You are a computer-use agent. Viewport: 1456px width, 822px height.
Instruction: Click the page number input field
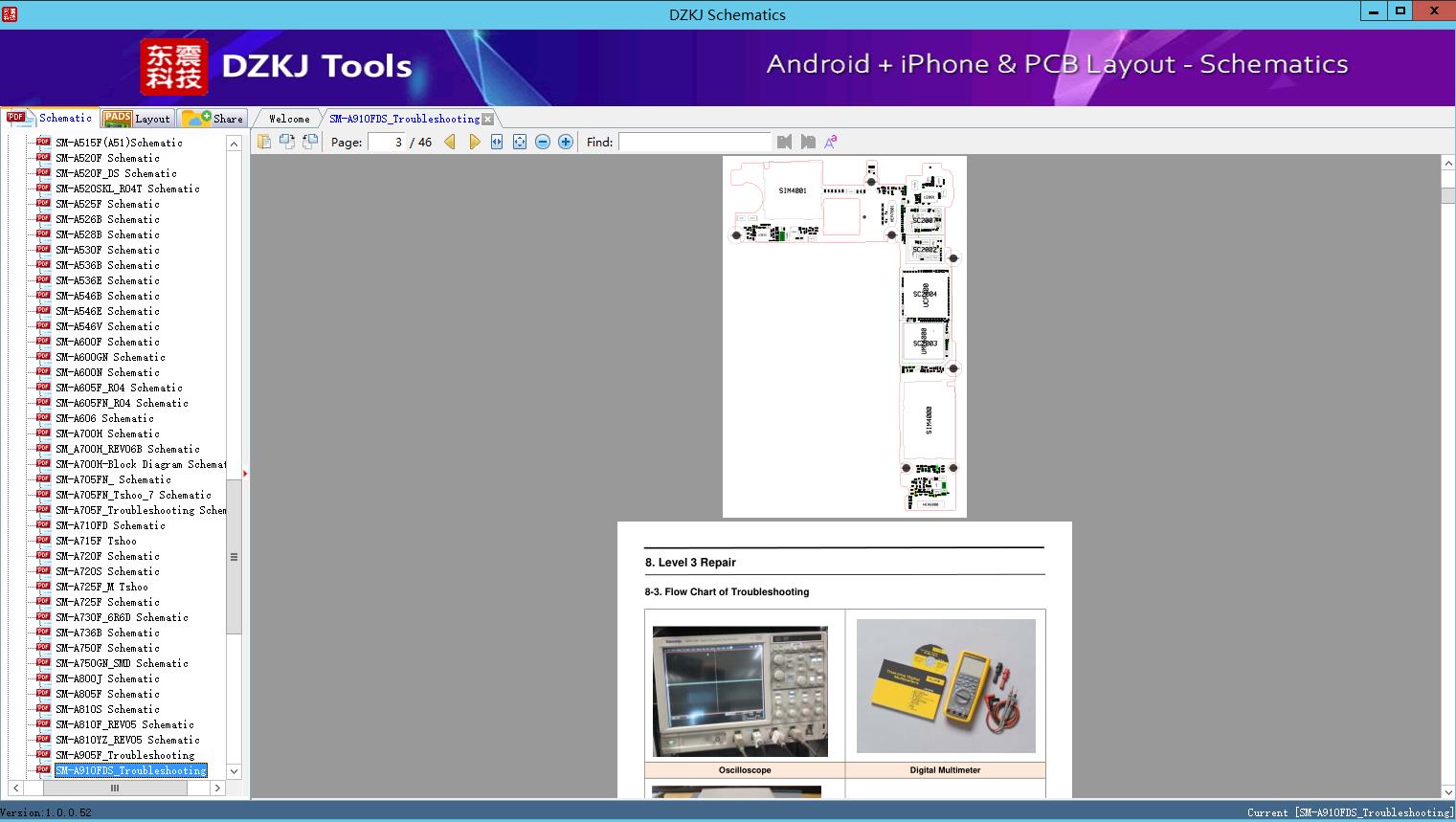(x=387, y=142)
